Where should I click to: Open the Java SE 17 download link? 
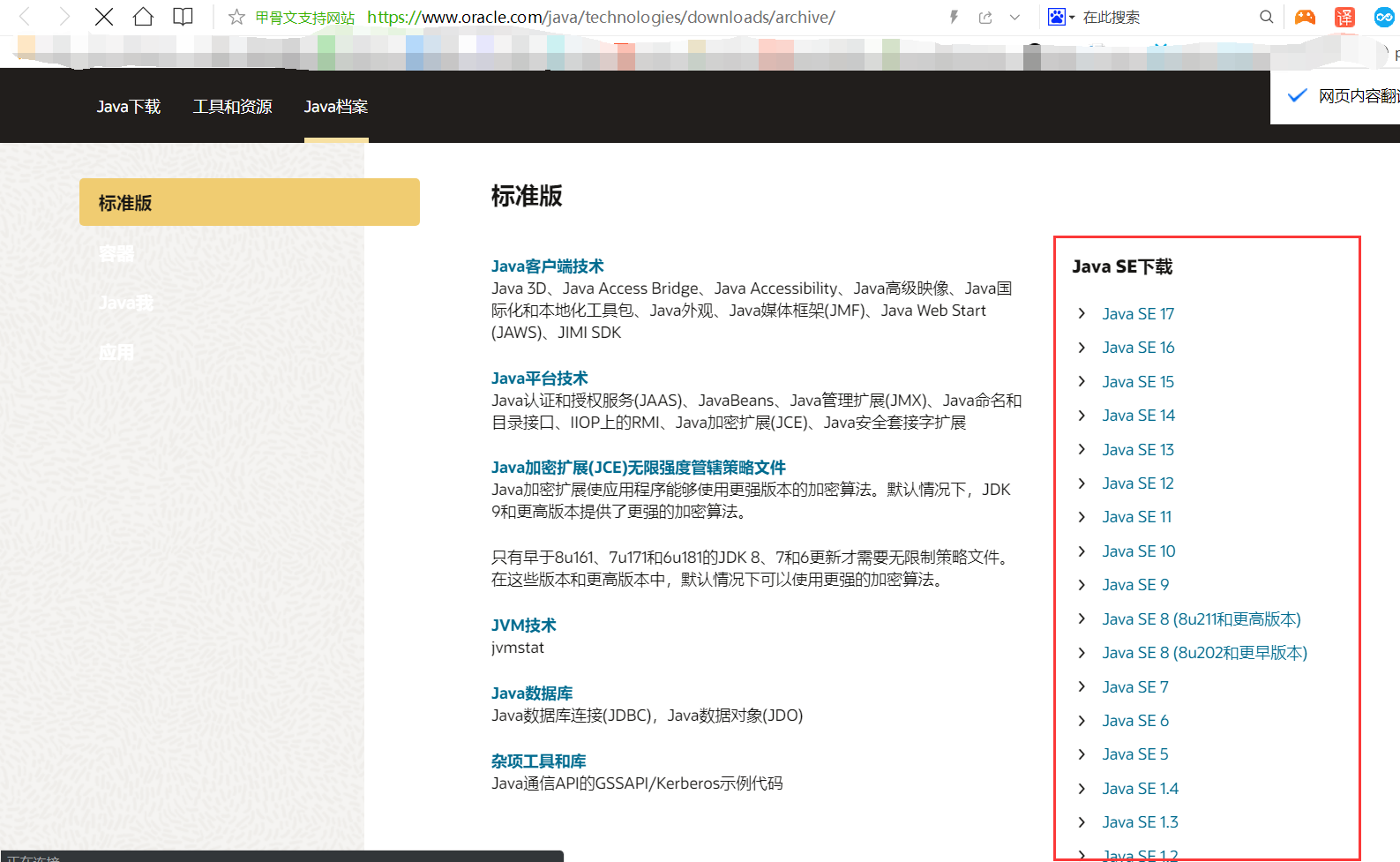[x=1138, y=314]
